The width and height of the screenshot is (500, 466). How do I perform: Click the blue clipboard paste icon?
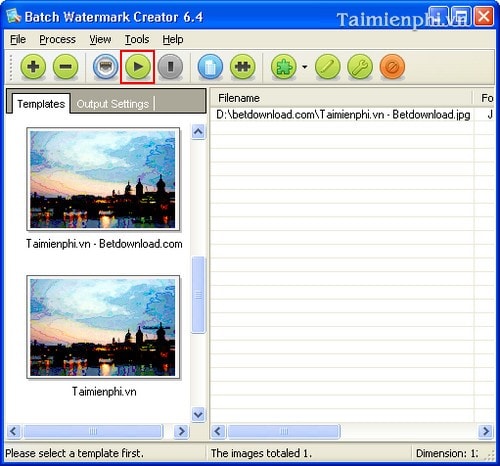click(210, 67)
